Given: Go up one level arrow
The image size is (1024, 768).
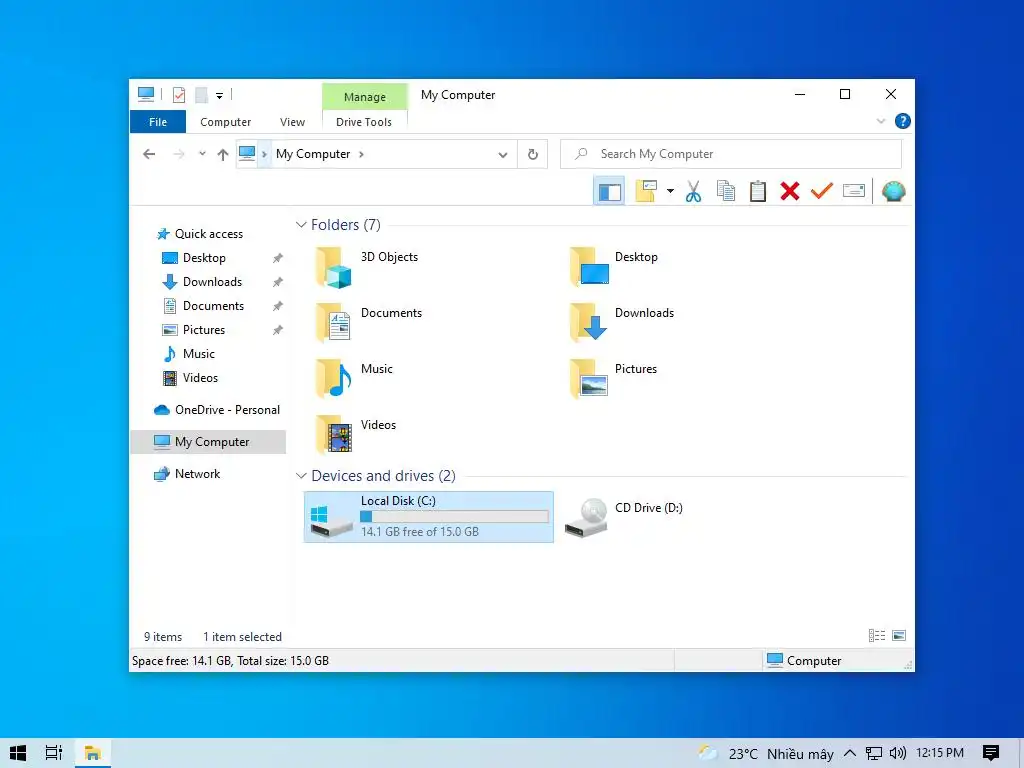Looking at the screenshot, I should pyautogui.click(x=223, y=155).
